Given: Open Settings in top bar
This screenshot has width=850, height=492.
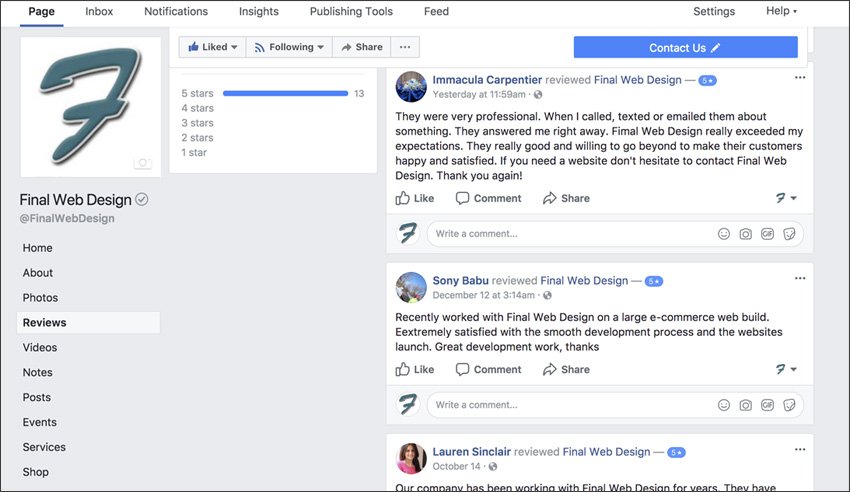Looking at the screenshot, I should click(714, 11).
